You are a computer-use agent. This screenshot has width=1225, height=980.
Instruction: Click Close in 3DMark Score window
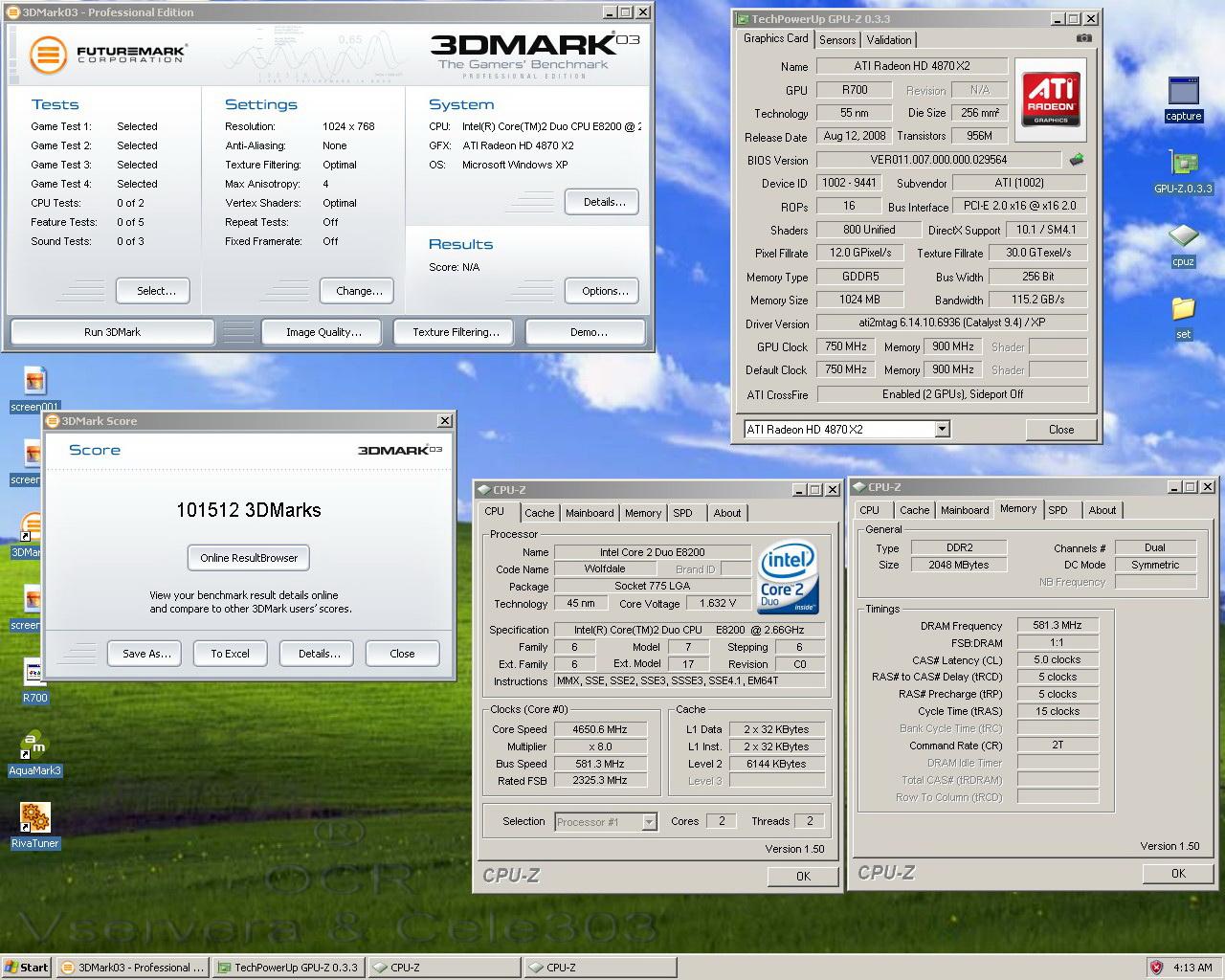[402, 654]
